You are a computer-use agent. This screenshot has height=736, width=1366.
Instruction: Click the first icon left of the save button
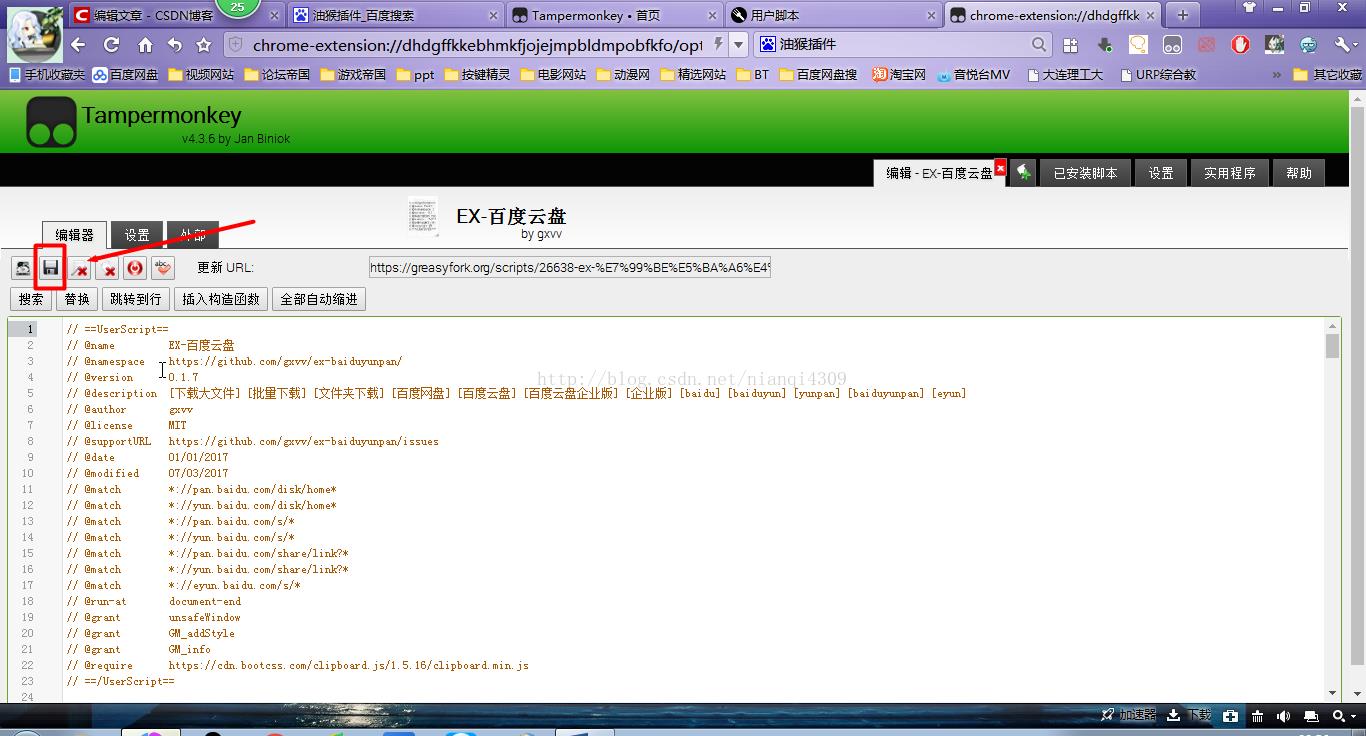pos(22,268)
